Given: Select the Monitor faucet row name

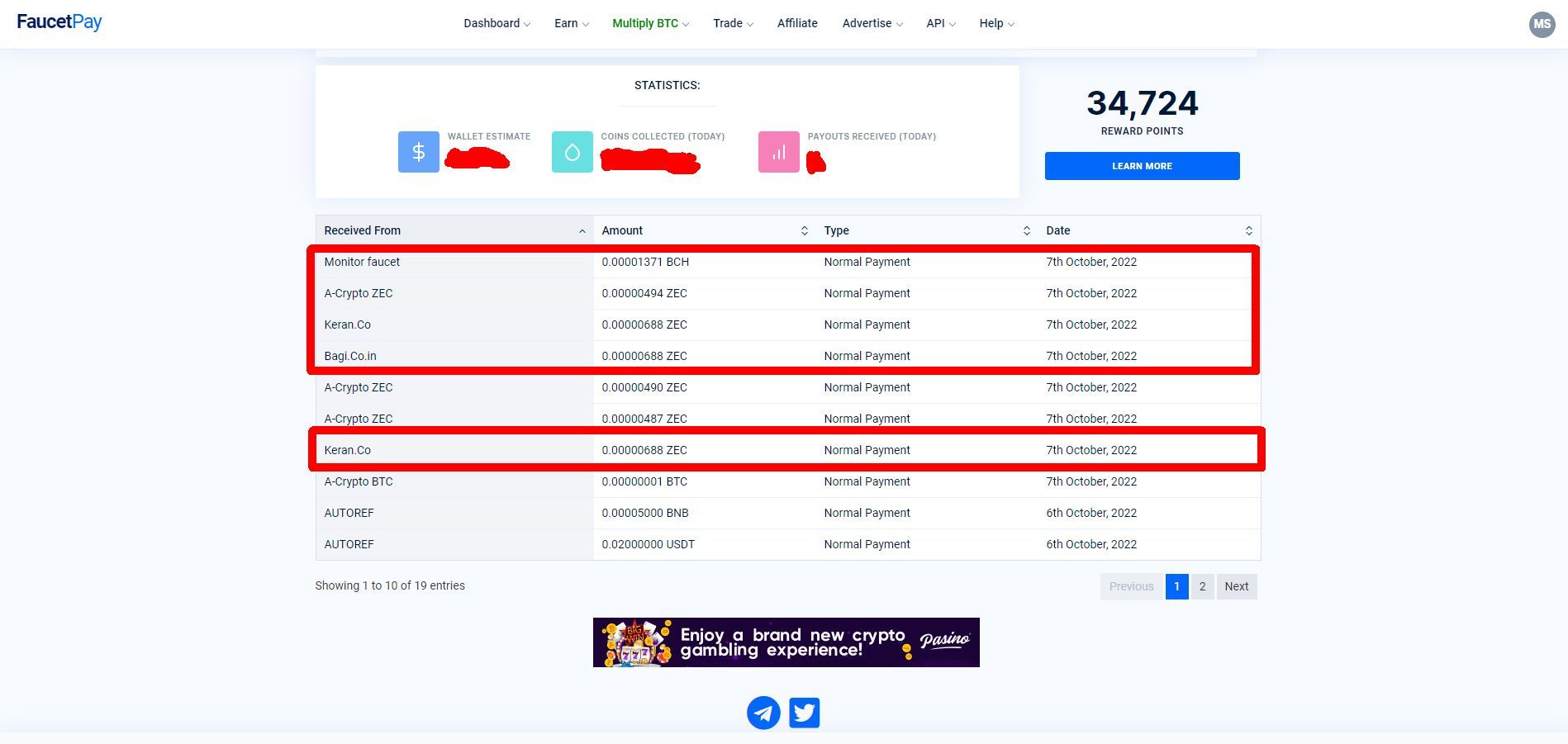Looking at the screenshot, I should tap(362, 262).
